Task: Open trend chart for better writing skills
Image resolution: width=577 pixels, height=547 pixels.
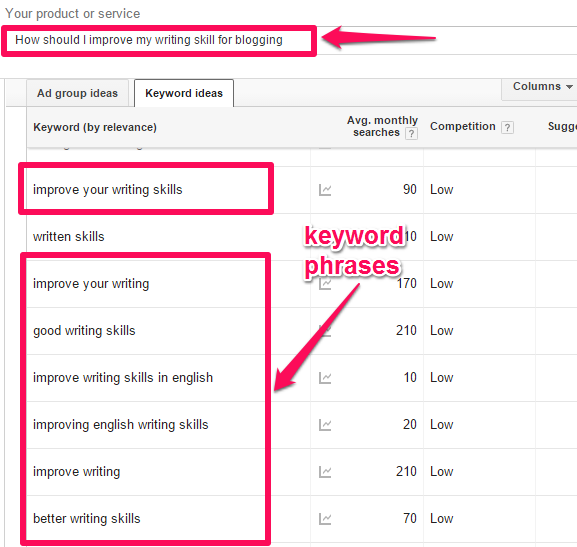Action: (325, 519)
